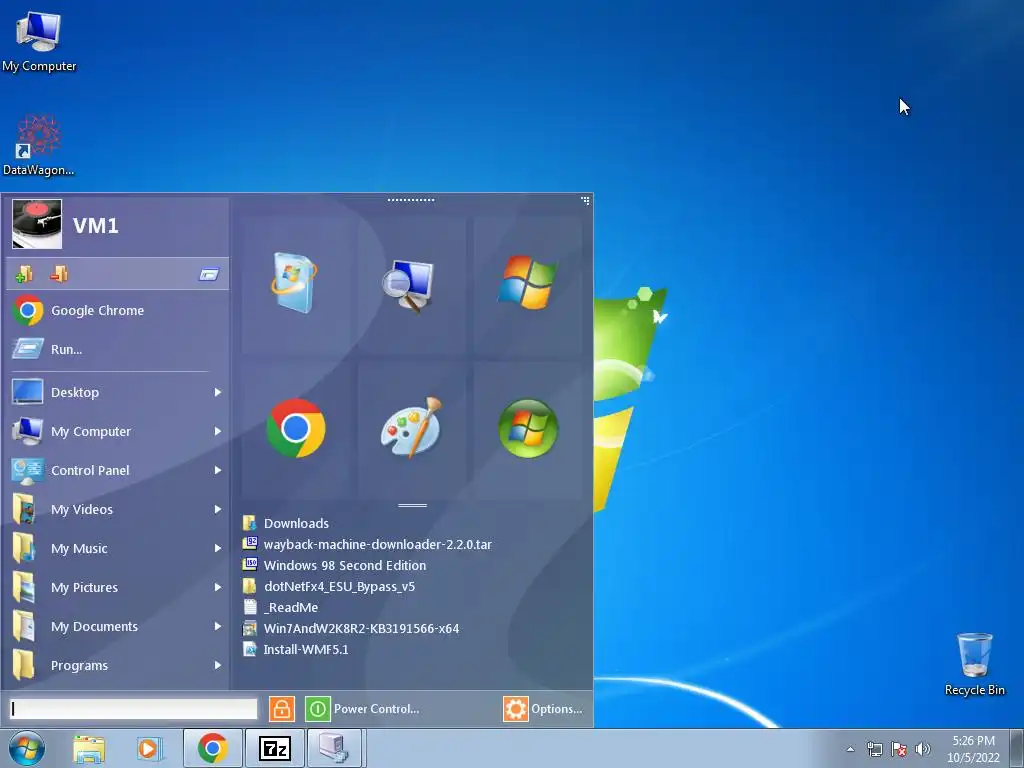The width and height of the screenshot is (1024, 768).
Task: Click the separator handle below the tiles
Action: point(412,505)
